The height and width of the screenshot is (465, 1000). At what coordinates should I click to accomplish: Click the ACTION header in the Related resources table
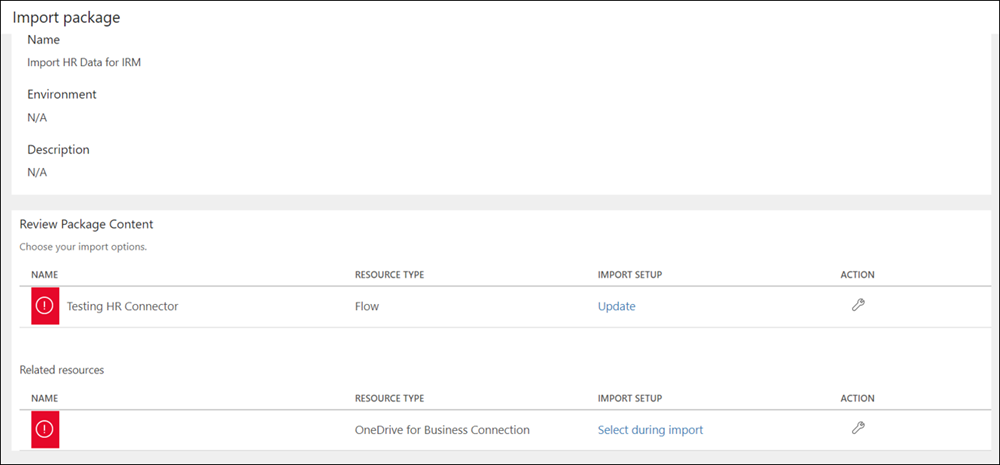click(x=858, y=398)
